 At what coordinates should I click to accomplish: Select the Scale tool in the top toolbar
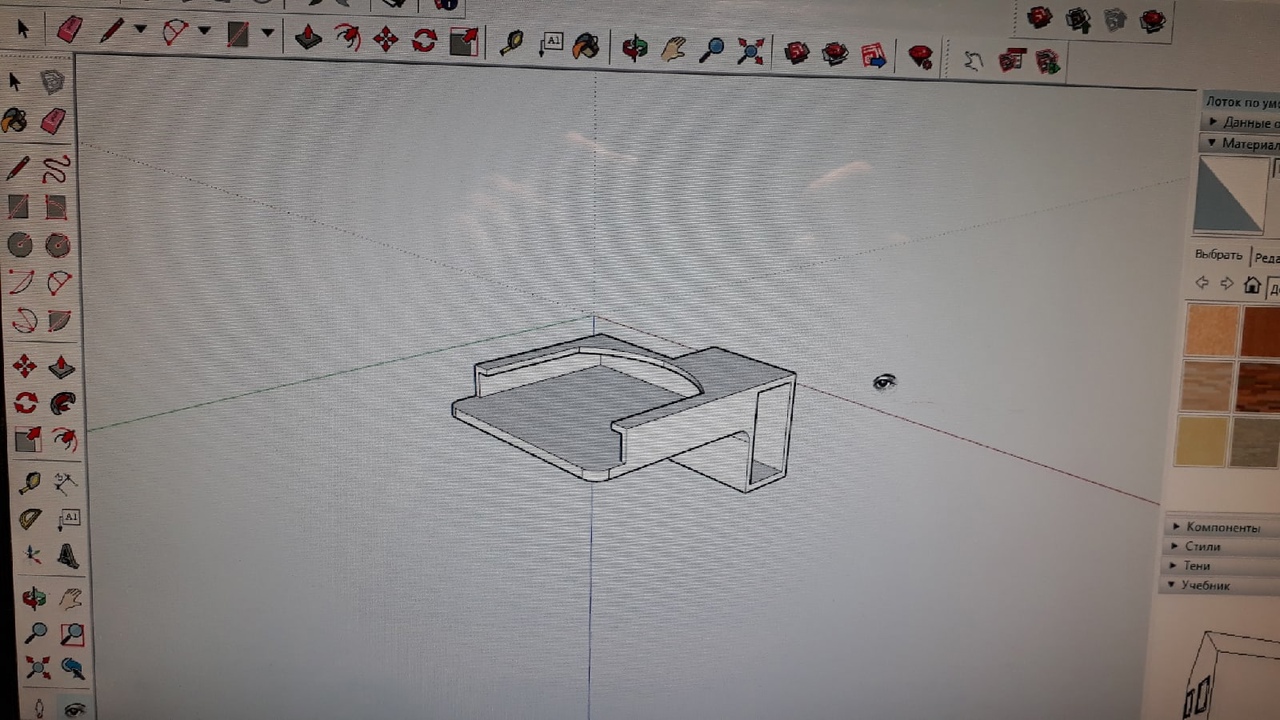tap(464, 41)
